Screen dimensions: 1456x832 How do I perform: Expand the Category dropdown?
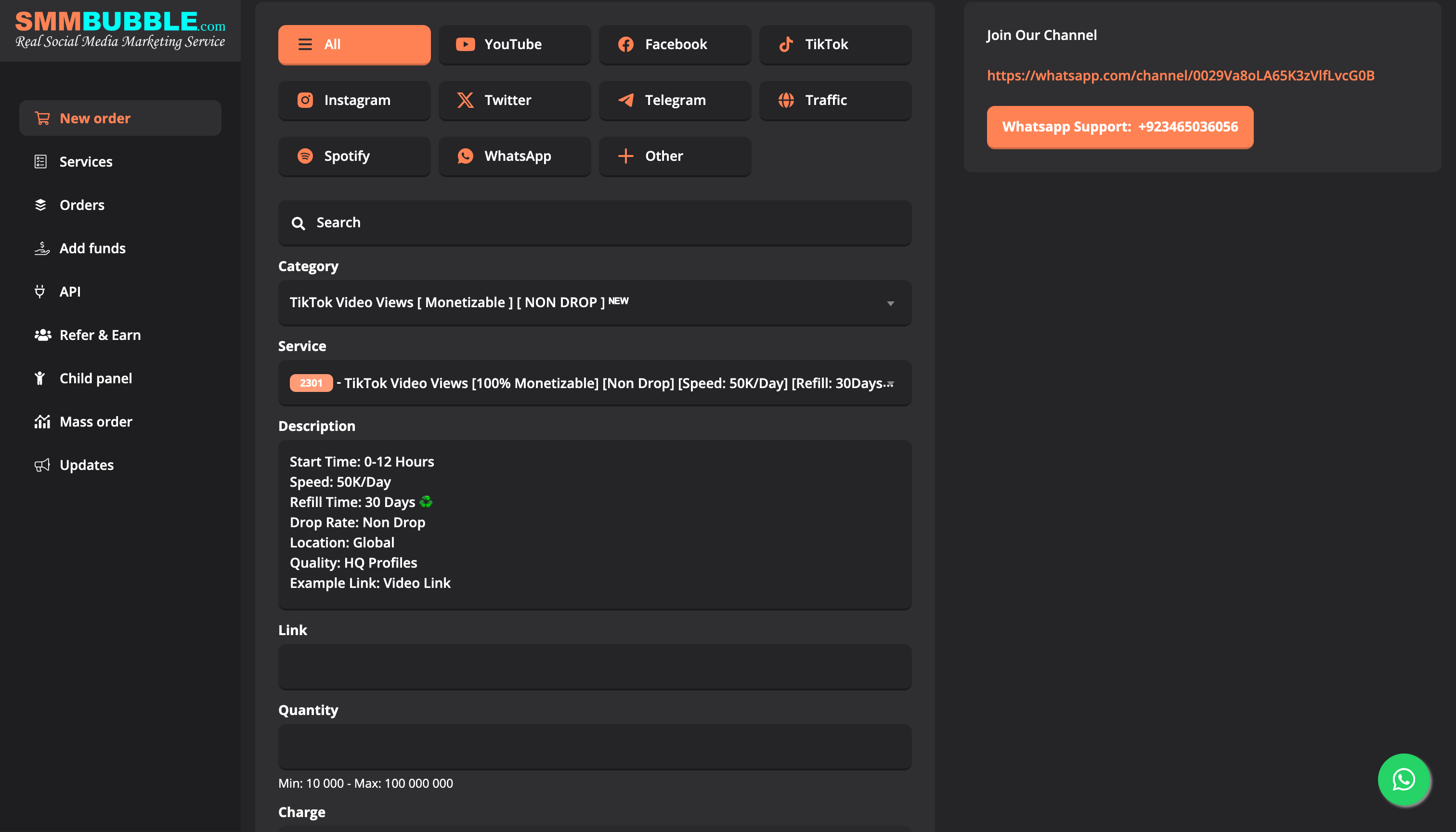594,303
